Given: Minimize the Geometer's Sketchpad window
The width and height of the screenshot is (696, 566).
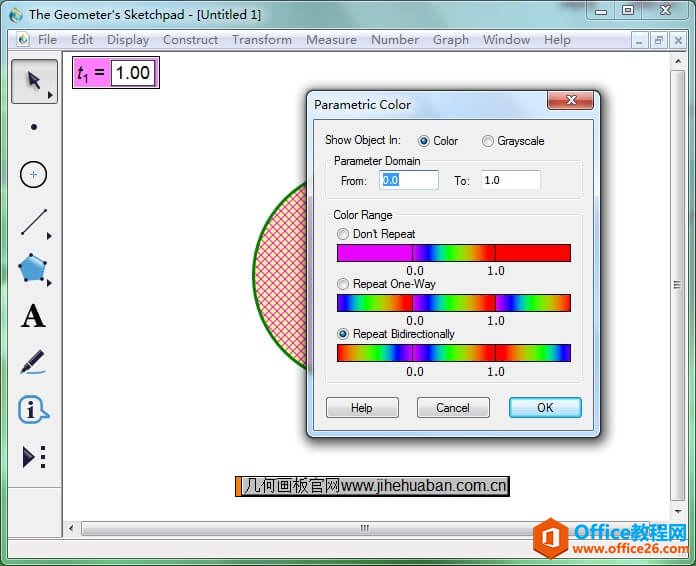Looking at the screenshot, I should click(x=601, y=11).
